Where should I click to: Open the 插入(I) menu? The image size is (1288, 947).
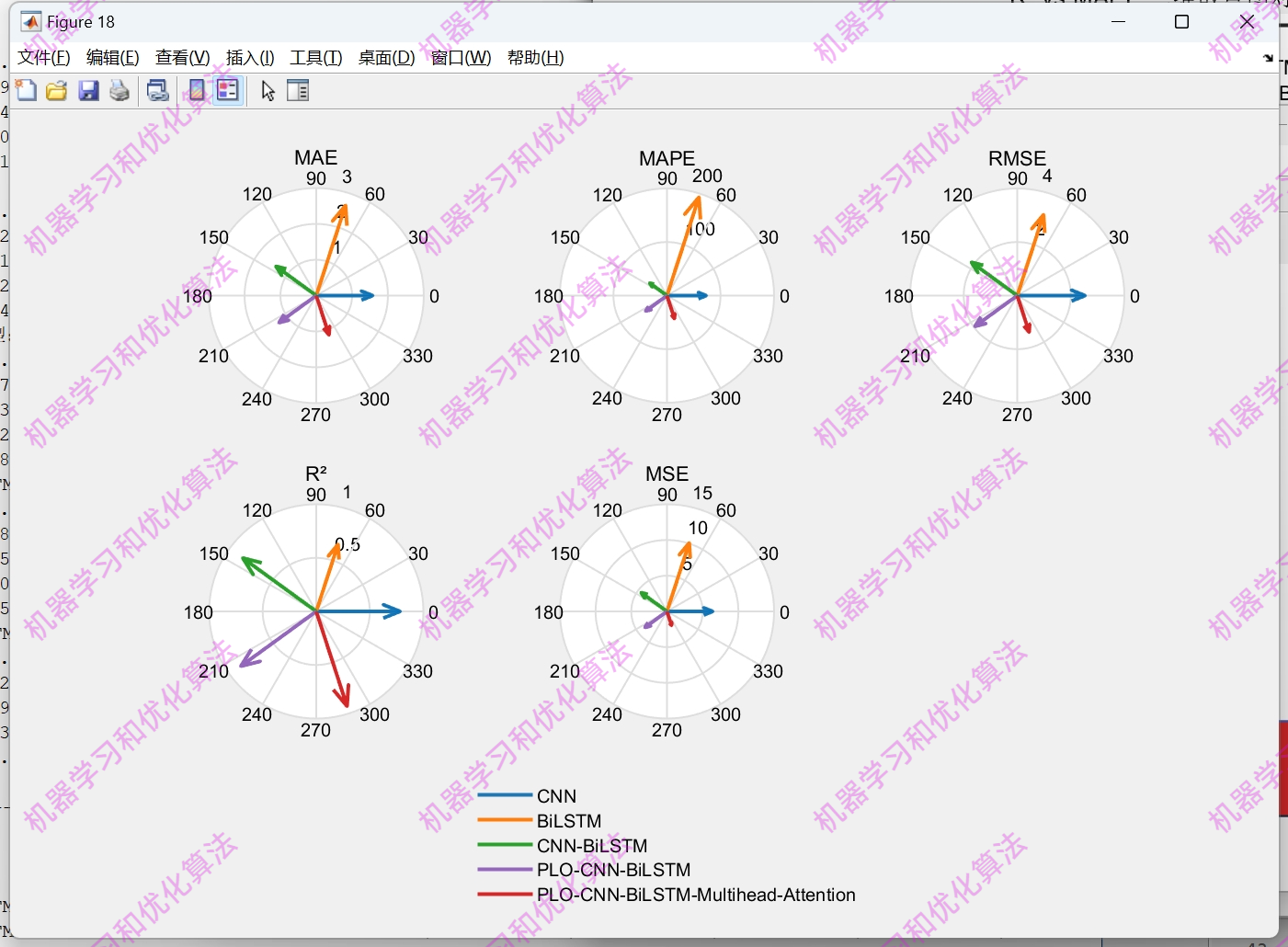(x=250, y=58)
